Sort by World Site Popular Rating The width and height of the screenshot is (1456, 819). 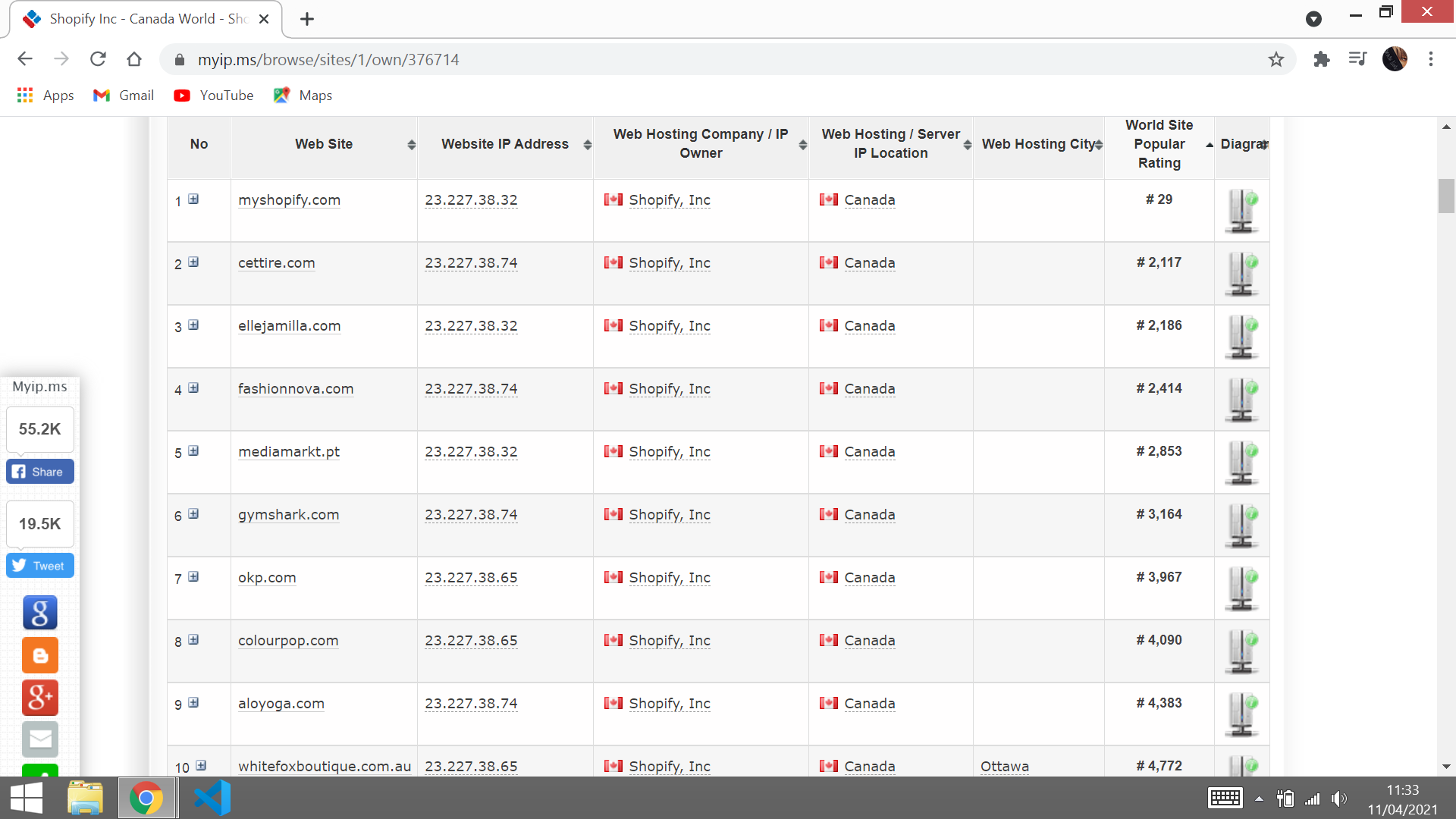pos(1209,144)
